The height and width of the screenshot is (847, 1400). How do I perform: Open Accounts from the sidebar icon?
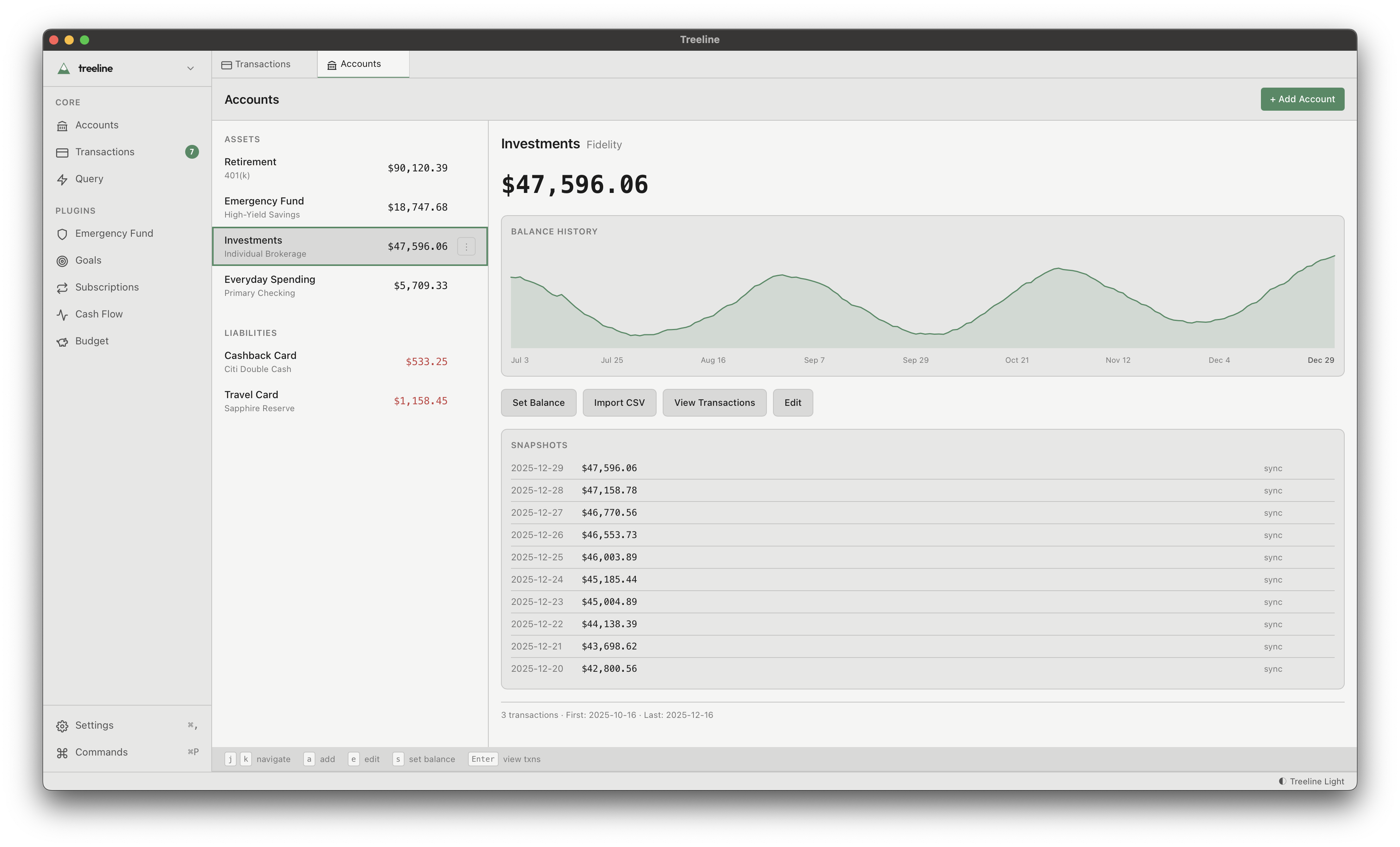coord(63,125)
